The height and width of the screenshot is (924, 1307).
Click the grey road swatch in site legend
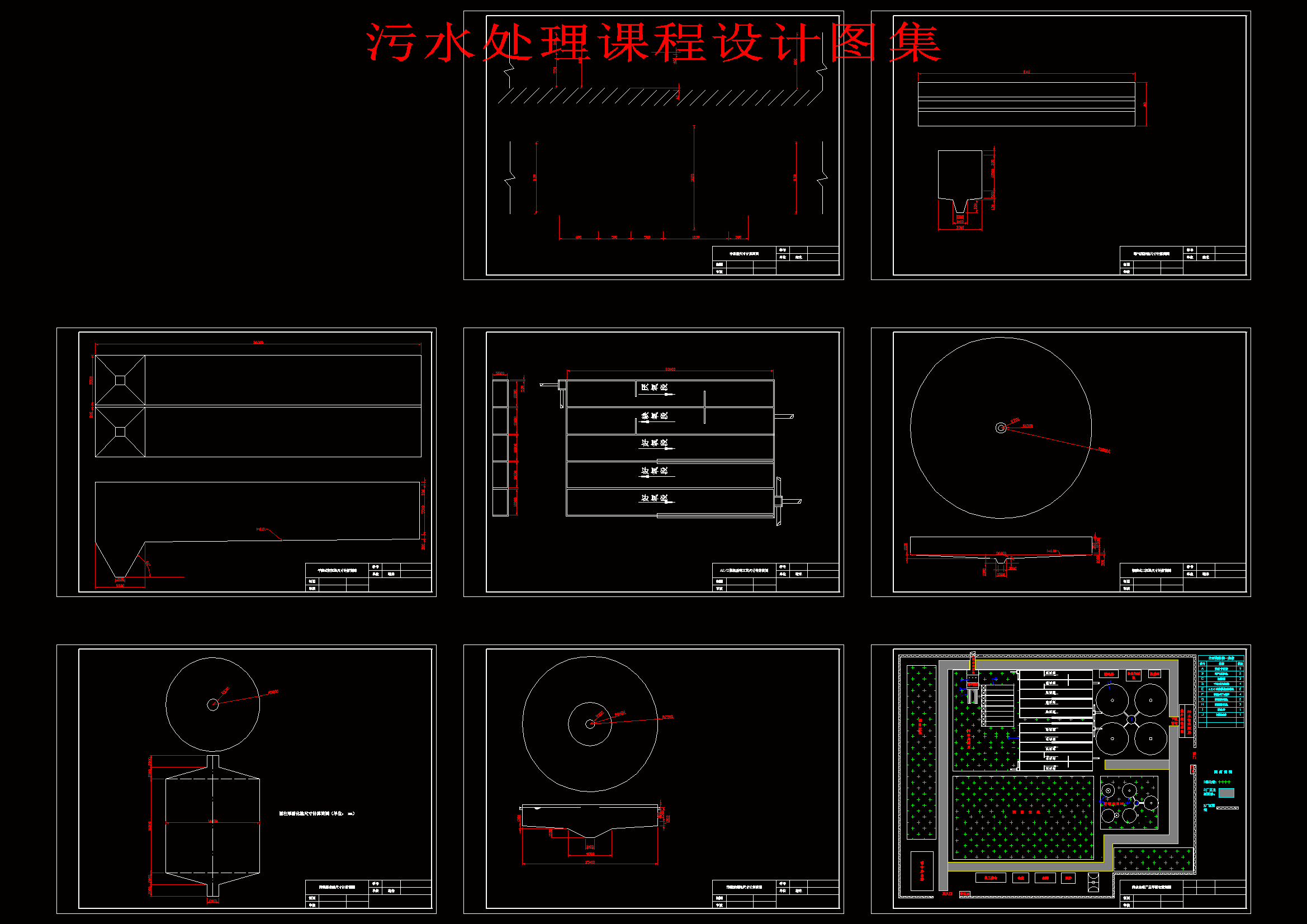tap(1226, 793)
